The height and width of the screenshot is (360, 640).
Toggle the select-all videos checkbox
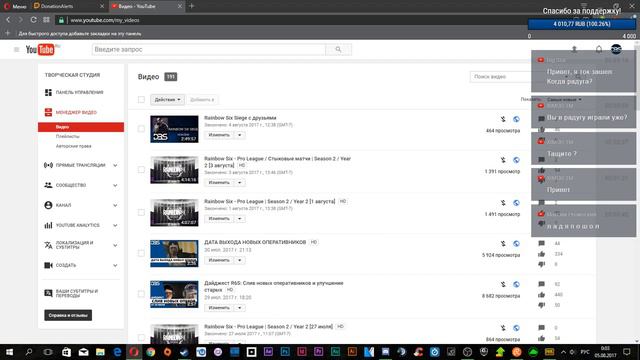coord(141,100)
